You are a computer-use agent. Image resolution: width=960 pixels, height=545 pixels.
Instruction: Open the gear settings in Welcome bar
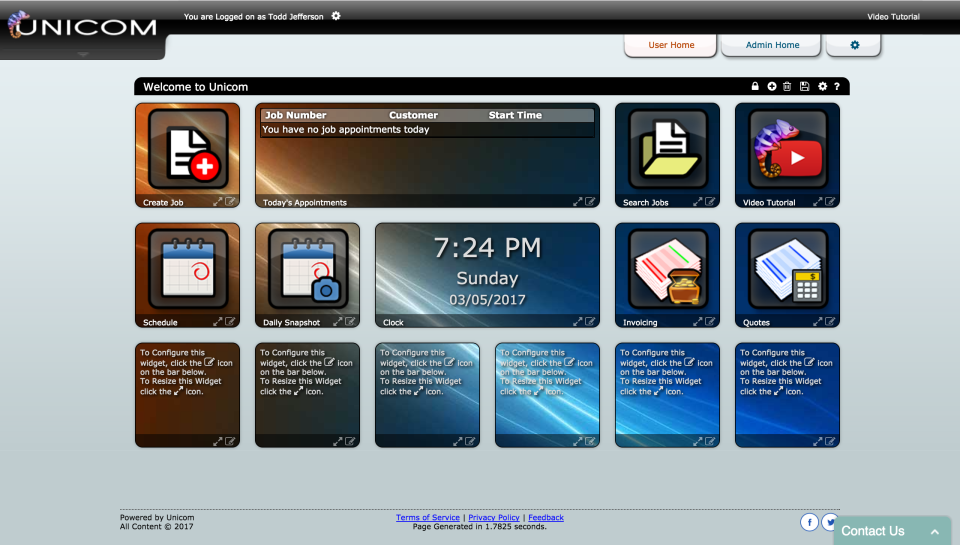tap(822, 86)
